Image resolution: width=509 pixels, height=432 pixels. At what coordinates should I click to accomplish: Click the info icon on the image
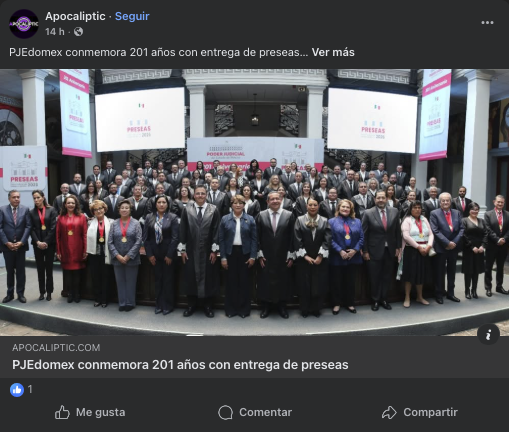coord(488,334)
